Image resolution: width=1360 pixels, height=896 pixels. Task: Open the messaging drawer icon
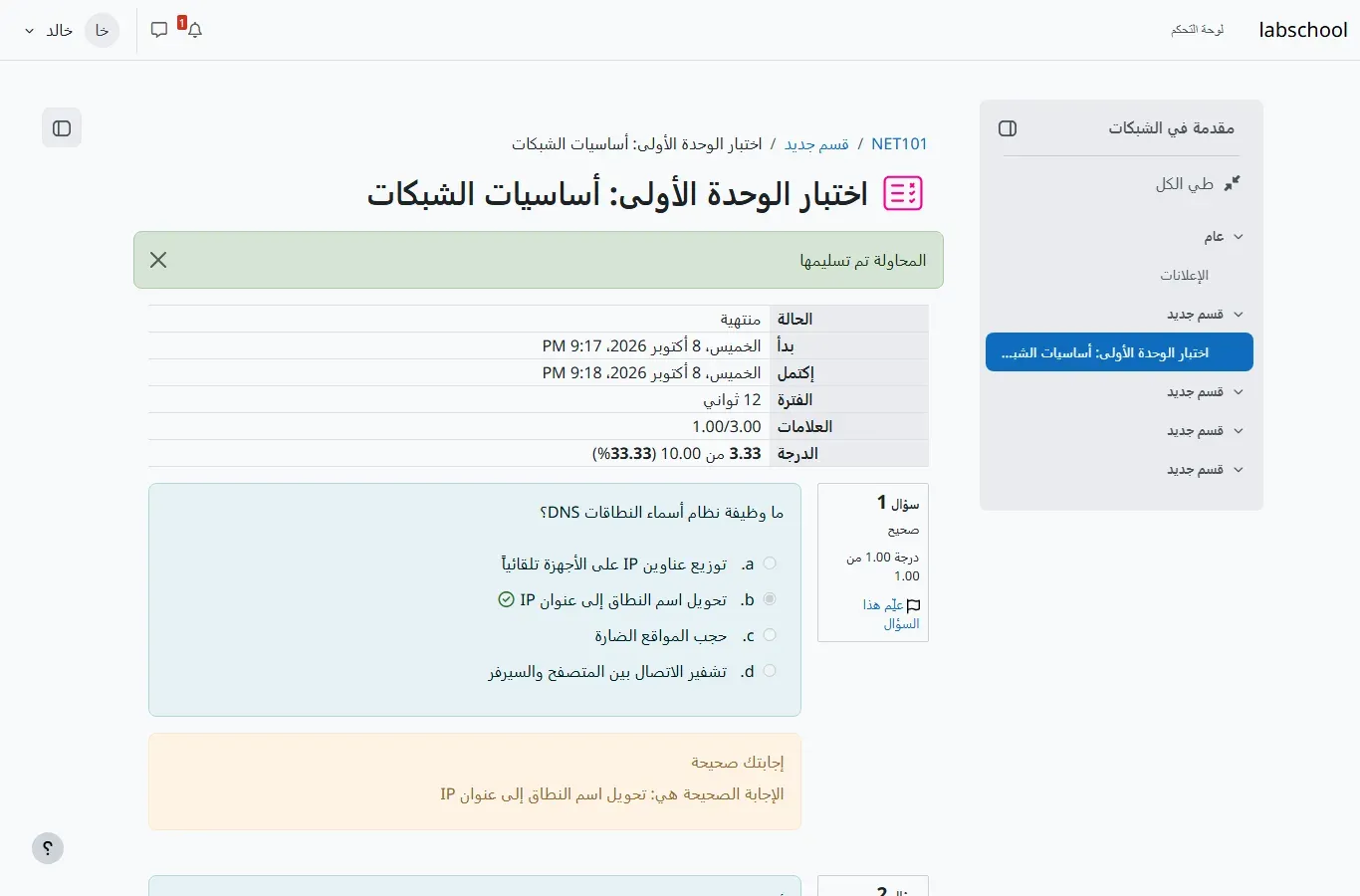(x=159, y=30)
